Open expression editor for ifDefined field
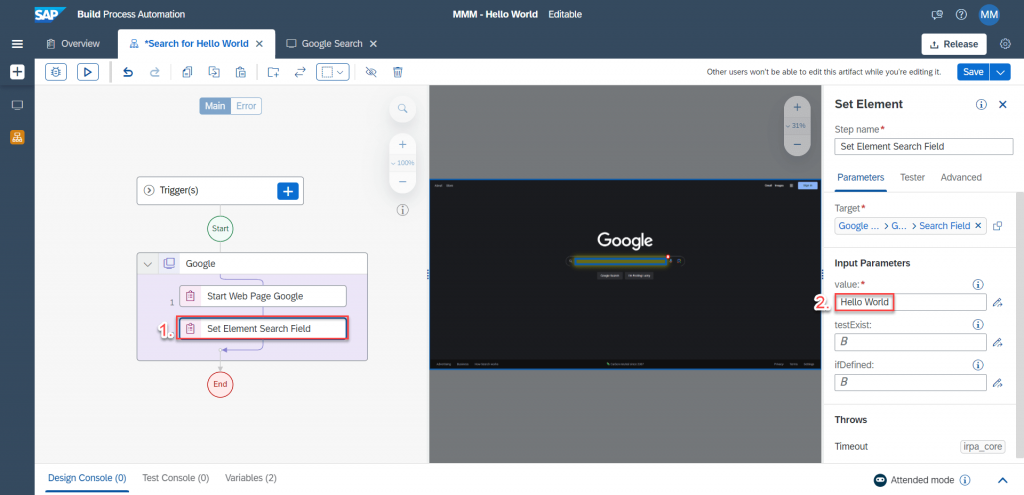 tap(997, 383)
